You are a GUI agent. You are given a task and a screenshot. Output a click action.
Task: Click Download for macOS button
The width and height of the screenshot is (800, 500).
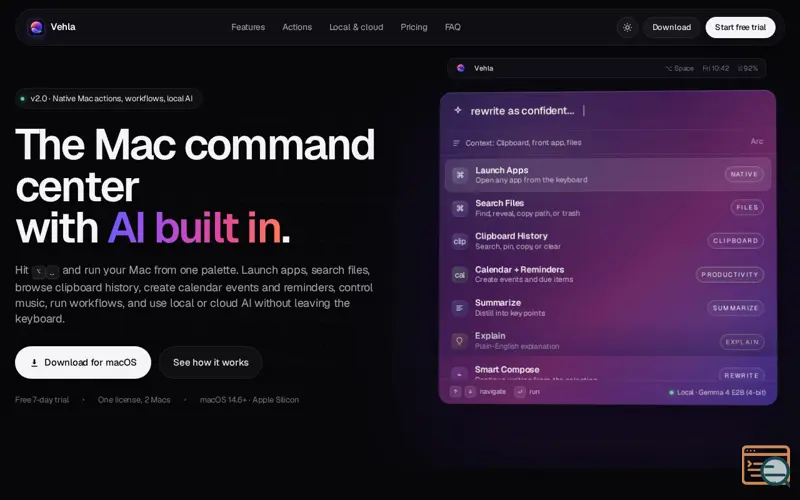click(x=83, y=363)
